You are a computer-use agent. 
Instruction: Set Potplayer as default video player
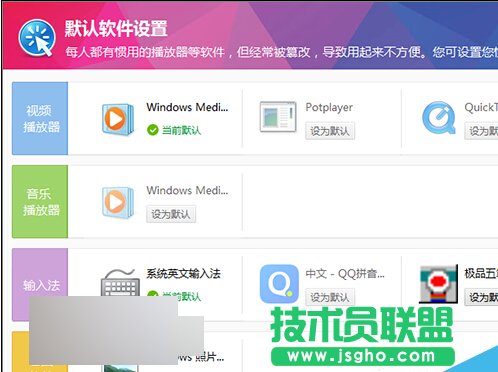[330, 131]
